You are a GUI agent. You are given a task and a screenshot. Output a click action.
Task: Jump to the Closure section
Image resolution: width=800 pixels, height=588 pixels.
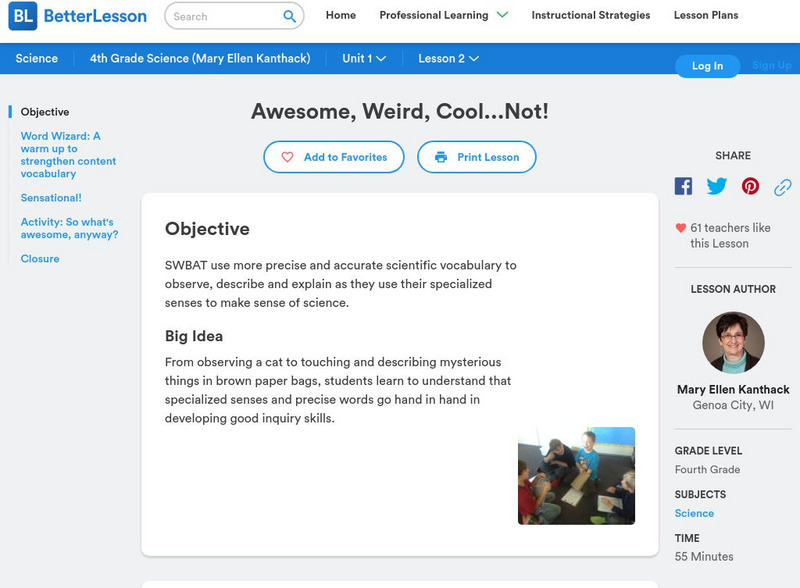(x=40, y=258)
